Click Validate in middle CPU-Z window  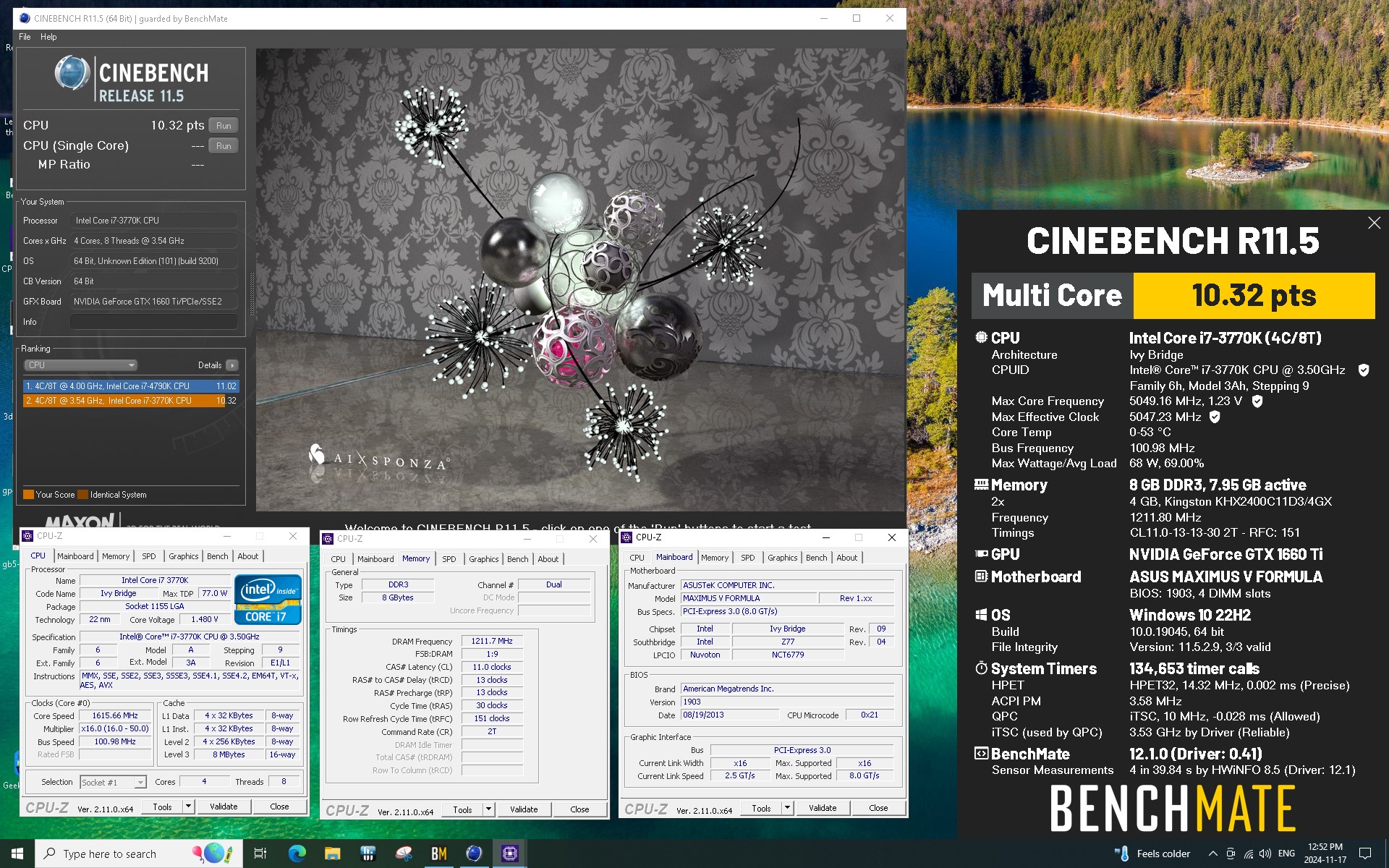pyautogui.click(x=524, y=809)
